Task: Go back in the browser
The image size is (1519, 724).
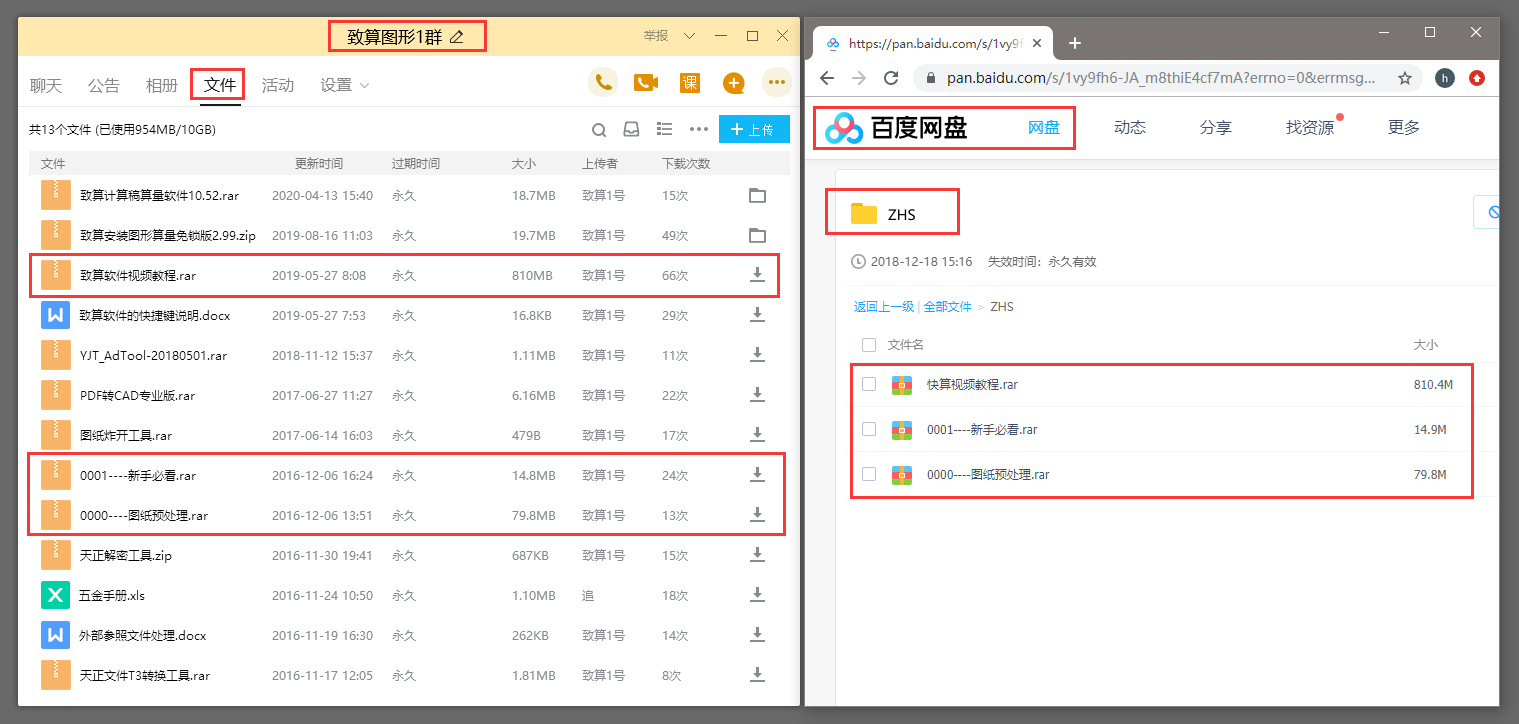Action: (827, 78)
